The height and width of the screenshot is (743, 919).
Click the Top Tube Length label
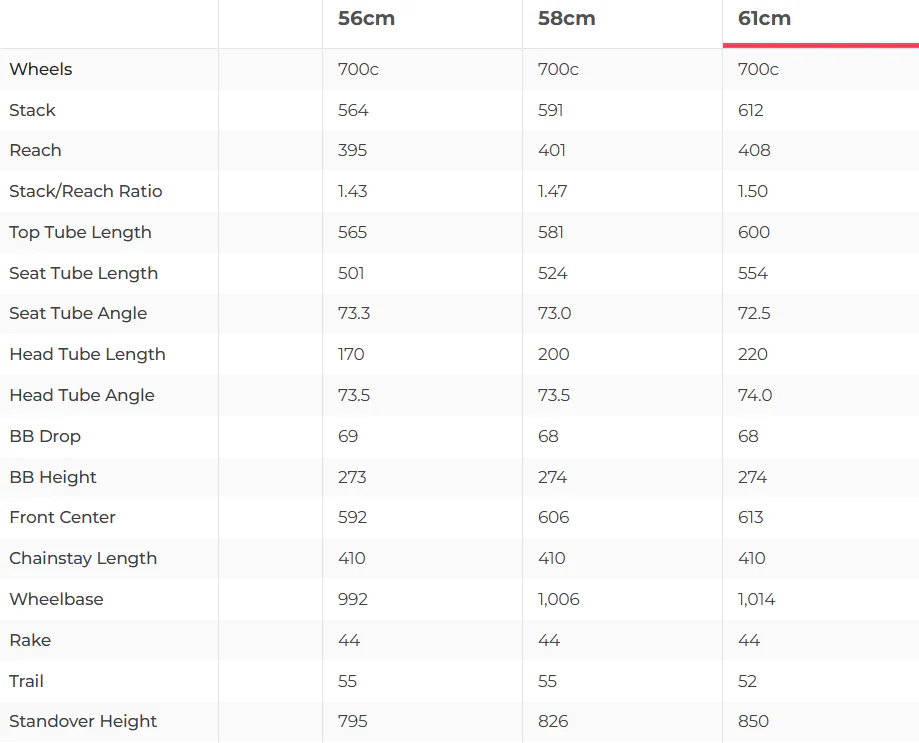point(80,232)
